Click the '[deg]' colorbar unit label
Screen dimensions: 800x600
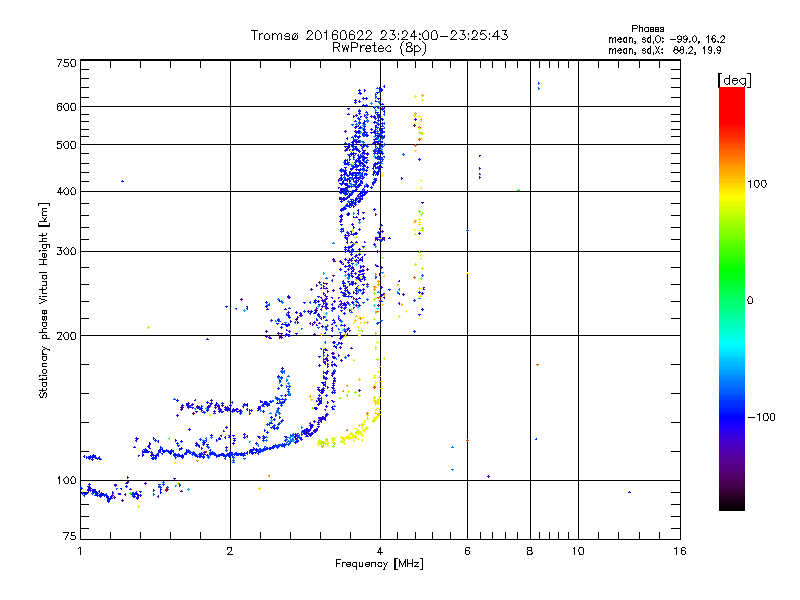click(x=734, y=80)
